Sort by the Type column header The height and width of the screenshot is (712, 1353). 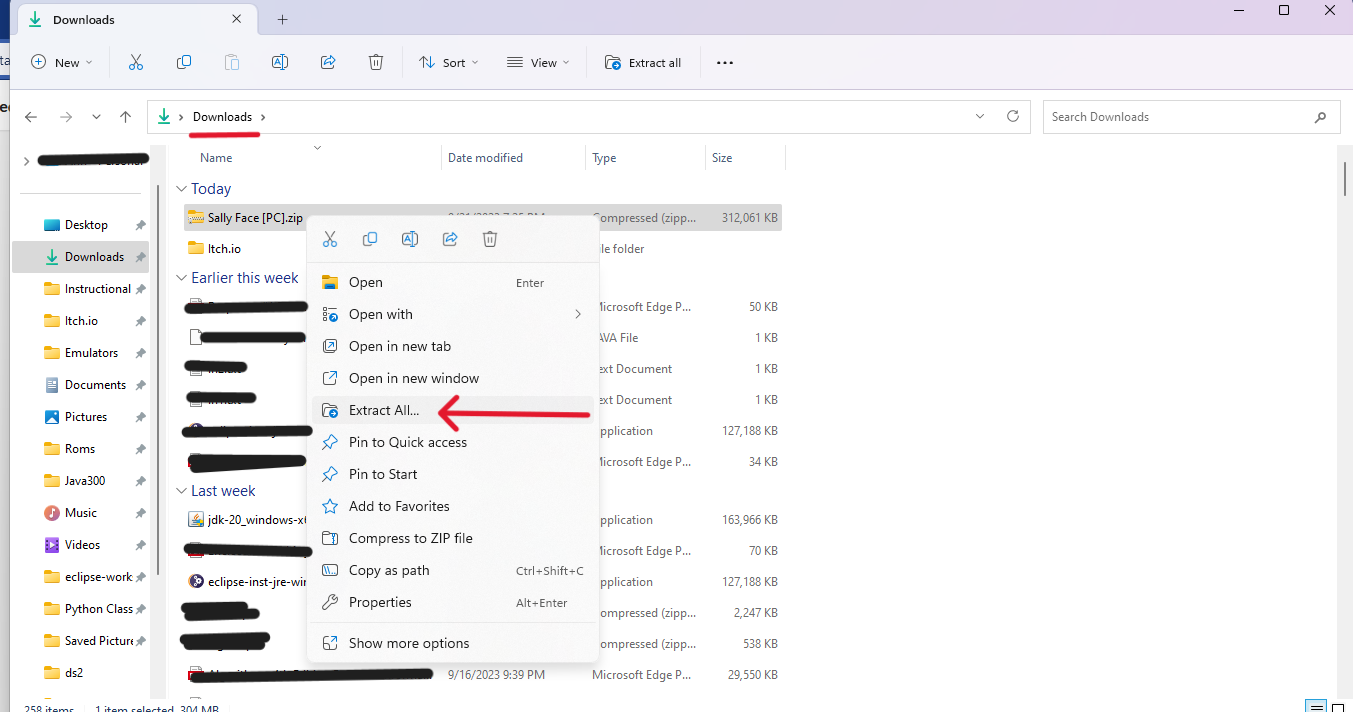604,158
